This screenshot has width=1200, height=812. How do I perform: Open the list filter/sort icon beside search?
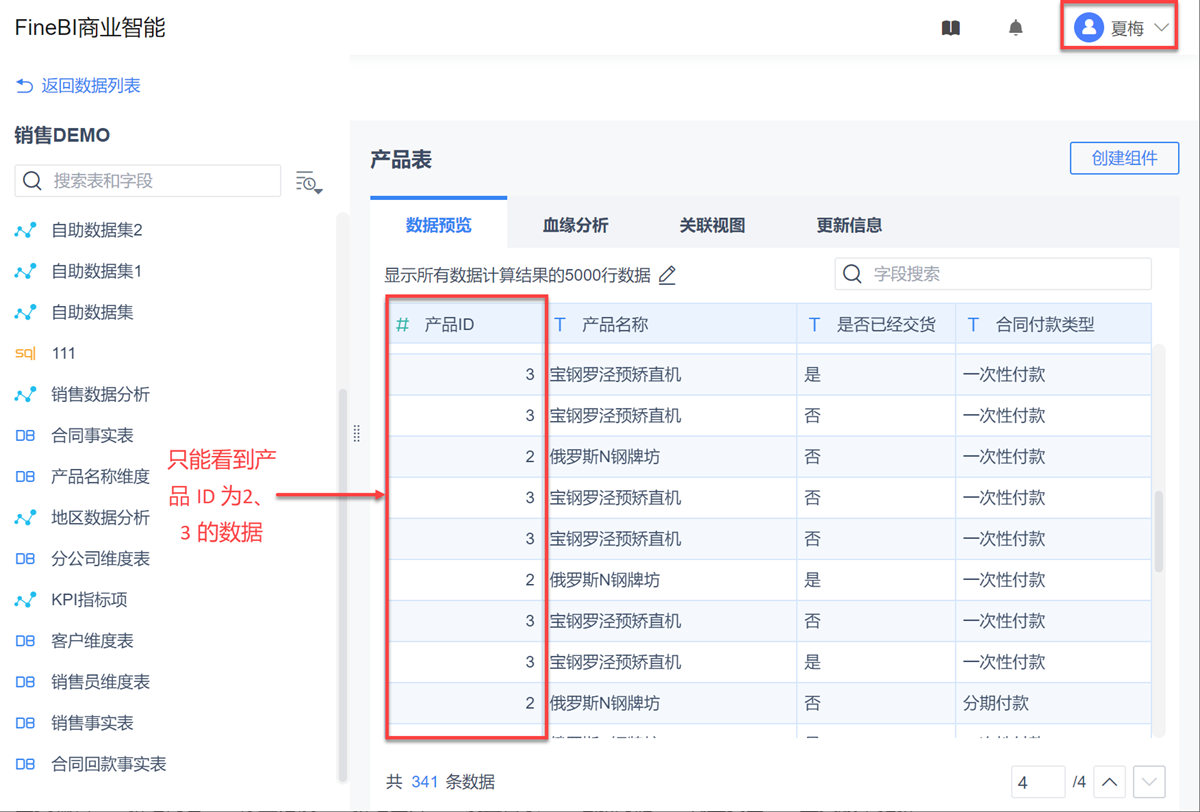(308, 182)
